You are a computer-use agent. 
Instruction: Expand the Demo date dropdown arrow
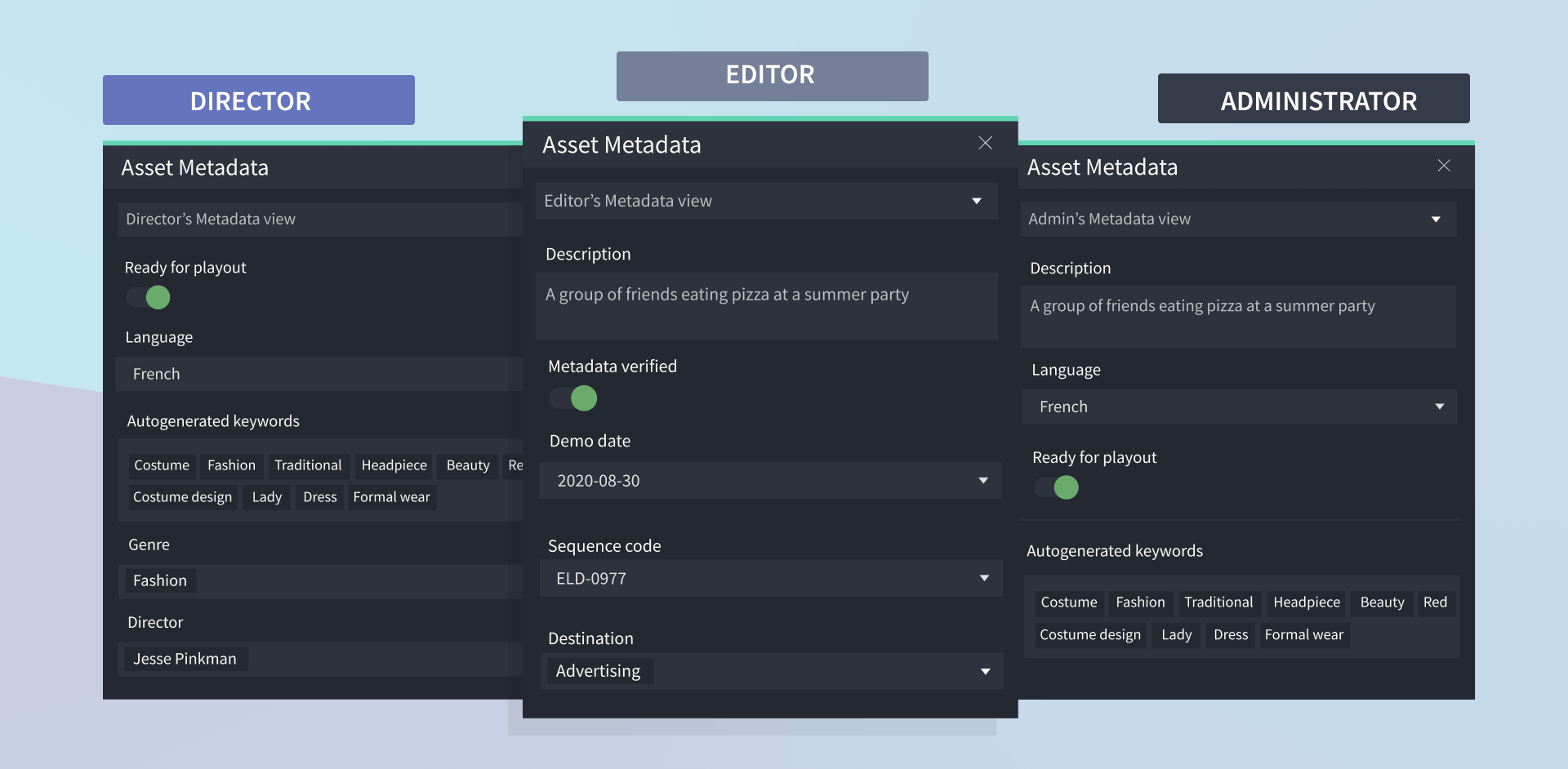pos(982,481)
